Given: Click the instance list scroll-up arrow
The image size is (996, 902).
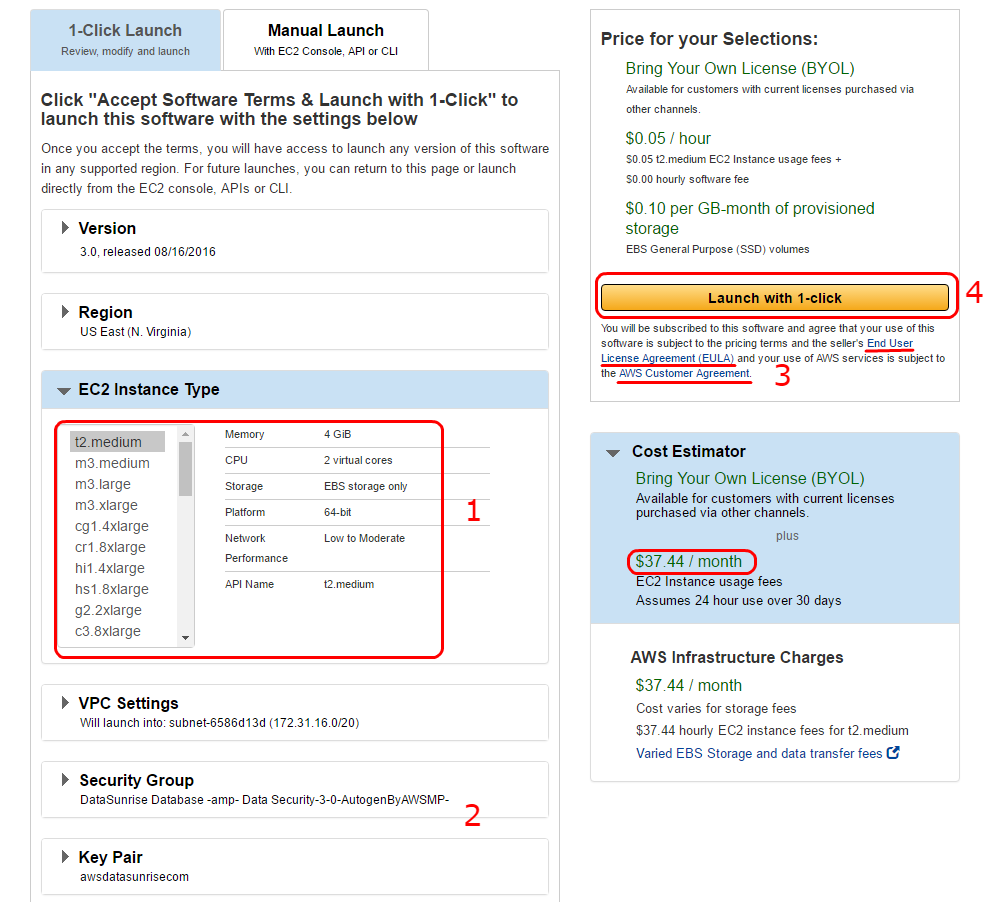Looking at the screenshot, I should coord(185,434).
